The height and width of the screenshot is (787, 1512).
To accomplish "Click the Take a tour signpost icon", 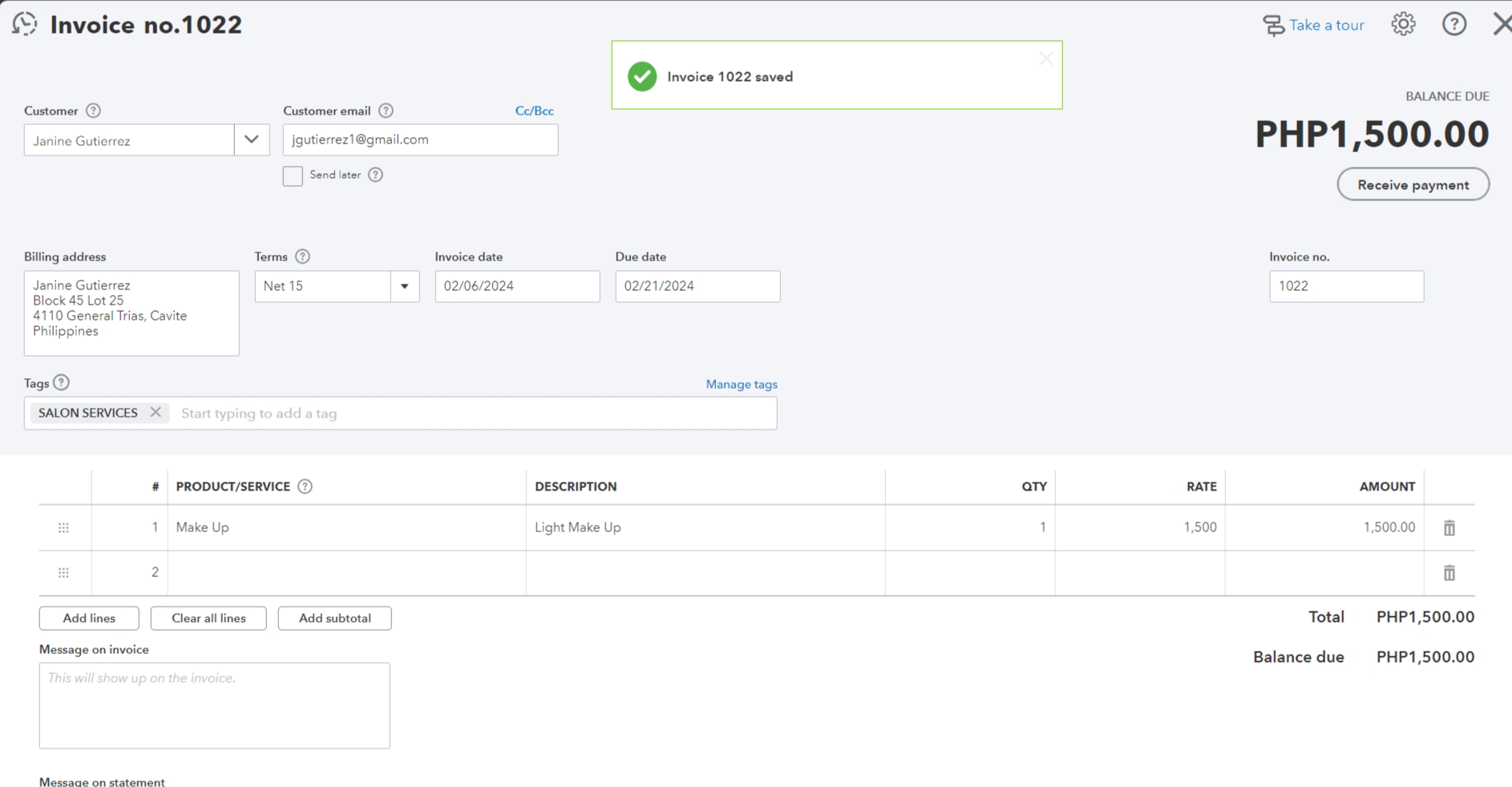I will click(x=1273, y=25).
